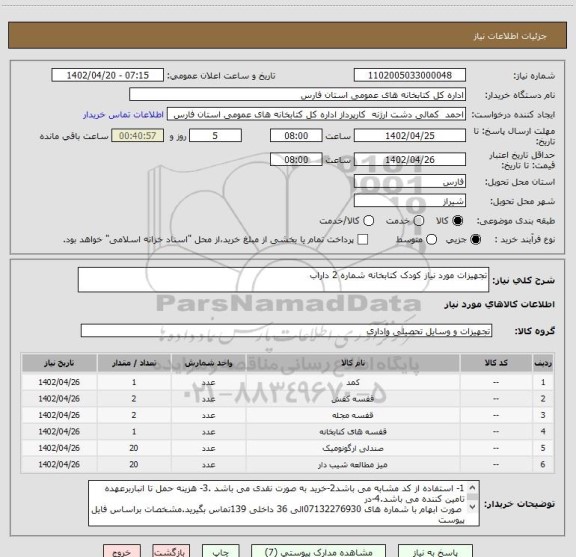
Task: Toggle the اسناد خزانه اسلامی payment checkbox
Action: (x=363, y=240)
